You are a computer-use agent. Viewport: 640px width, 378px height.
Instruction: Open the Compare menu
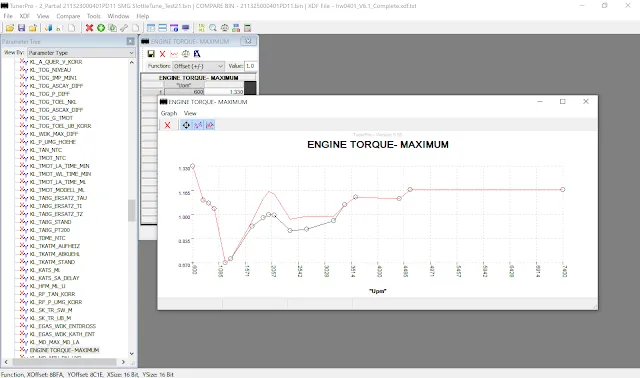point(68,16)
